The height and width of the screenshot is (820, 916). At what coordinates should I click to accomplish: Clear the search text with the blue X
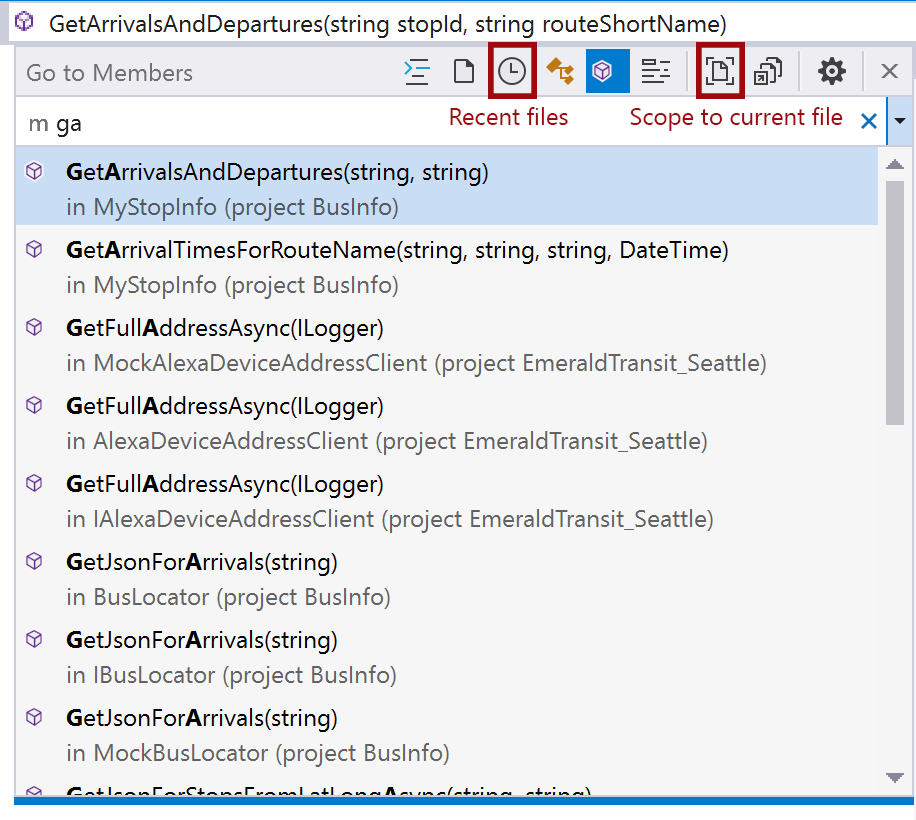pyautogui.click(x=869, y=121)
